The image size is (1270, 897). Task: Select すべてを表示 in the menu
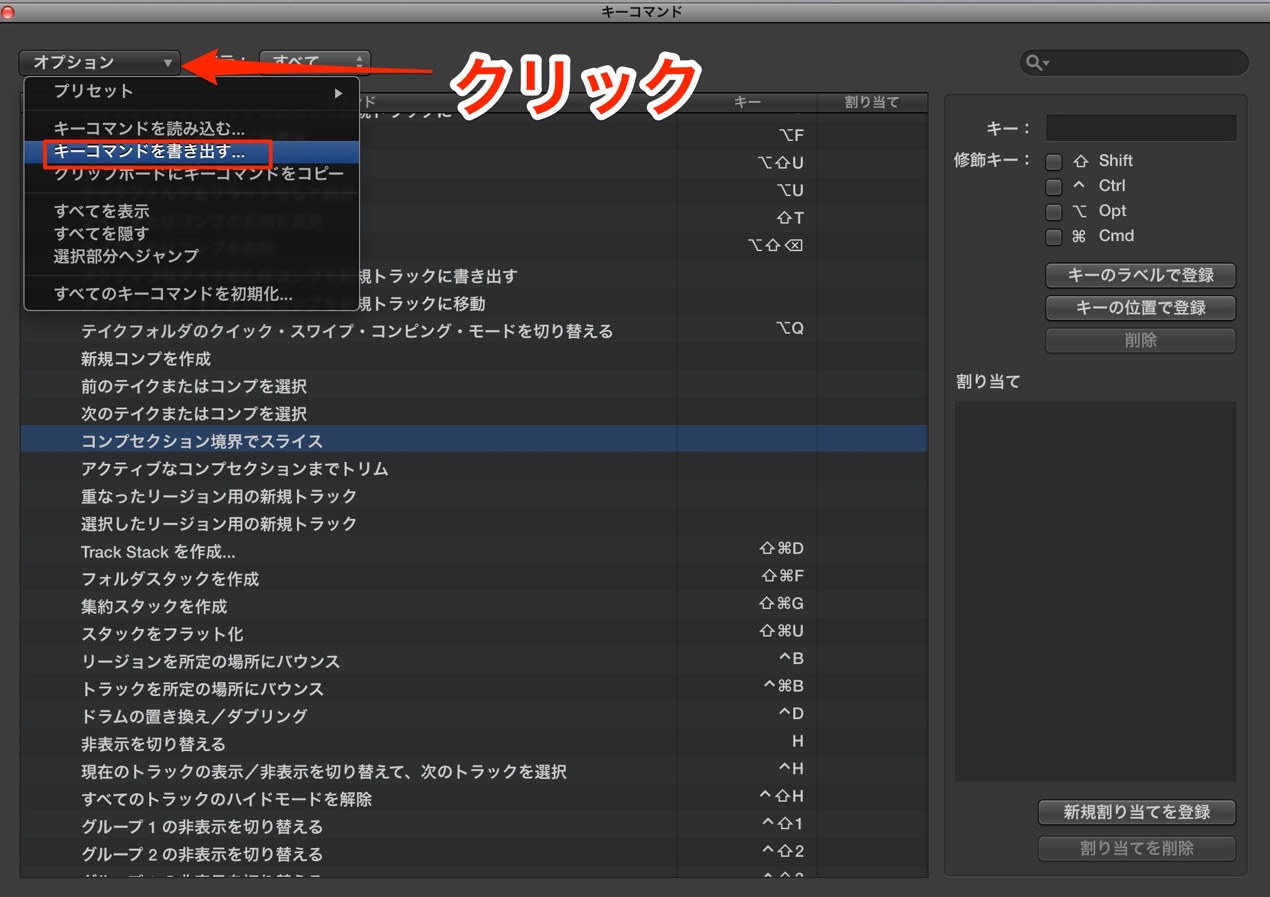[x=191, y=211]
